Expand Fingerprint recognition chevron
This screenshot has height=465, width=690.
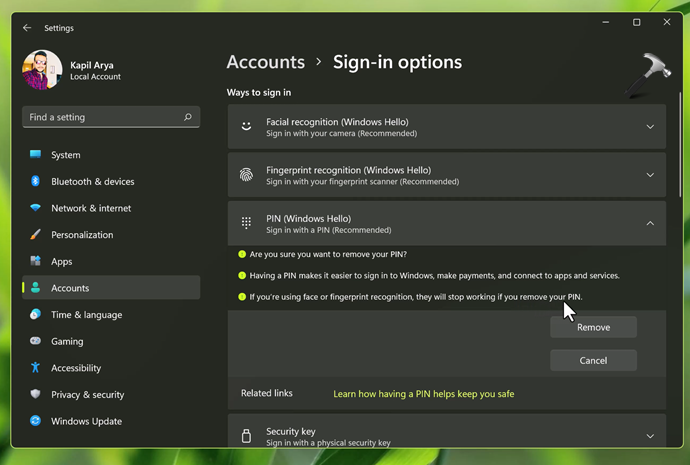tap(650, 175)
